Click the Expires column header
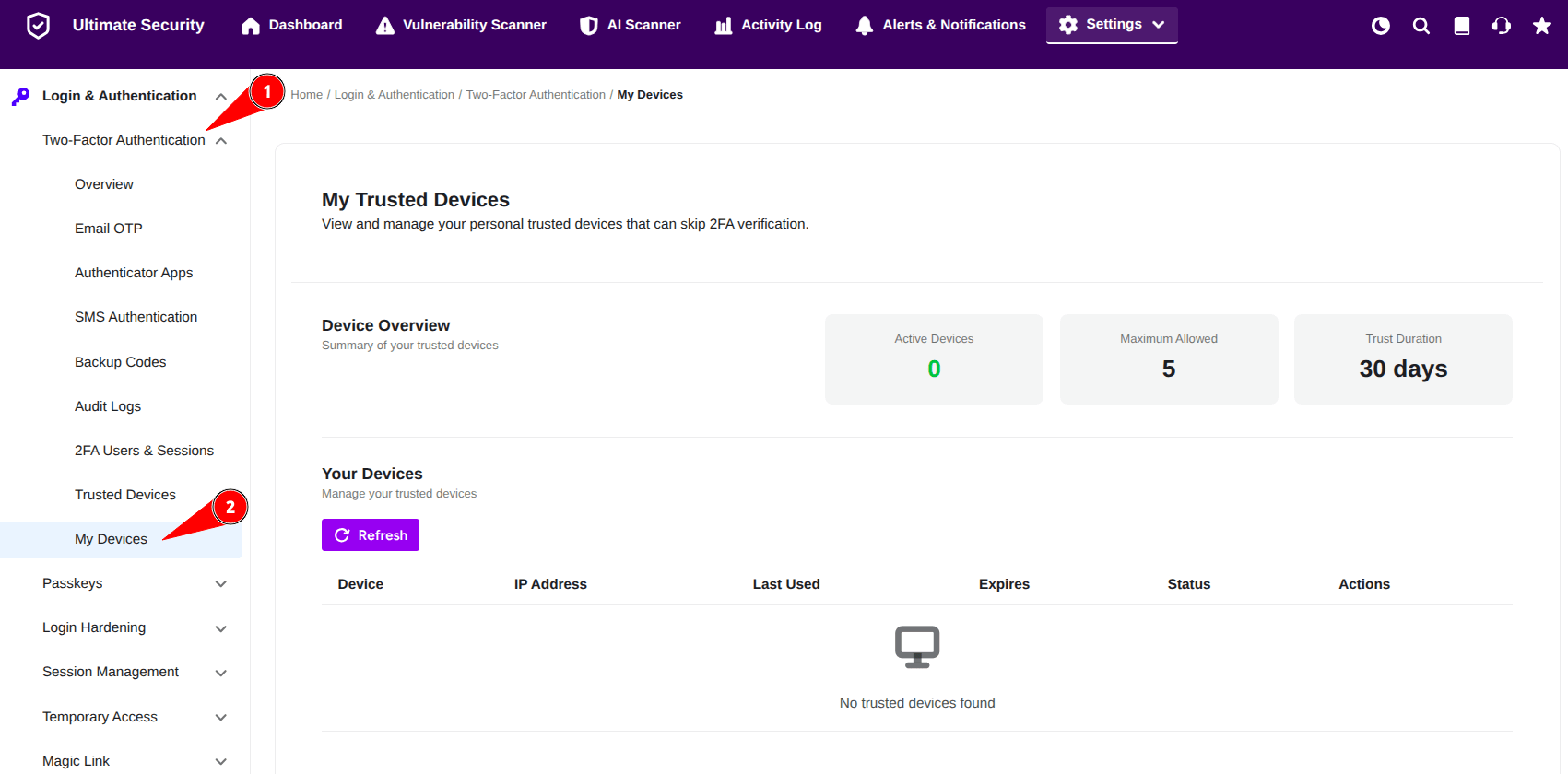Screen dimensions: 1568x774 (1004, 584)
